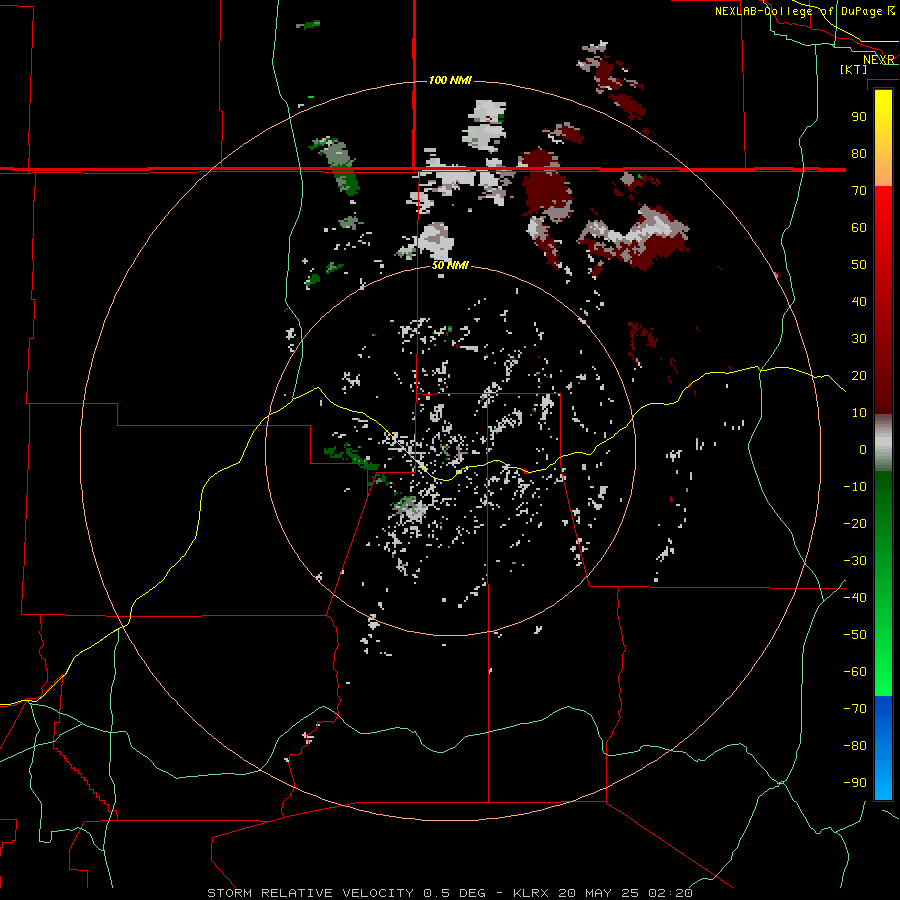Screen dimensions: 900x900
Task: Click the -90 value on the velocity scale
Action: (x=855, y=783)
